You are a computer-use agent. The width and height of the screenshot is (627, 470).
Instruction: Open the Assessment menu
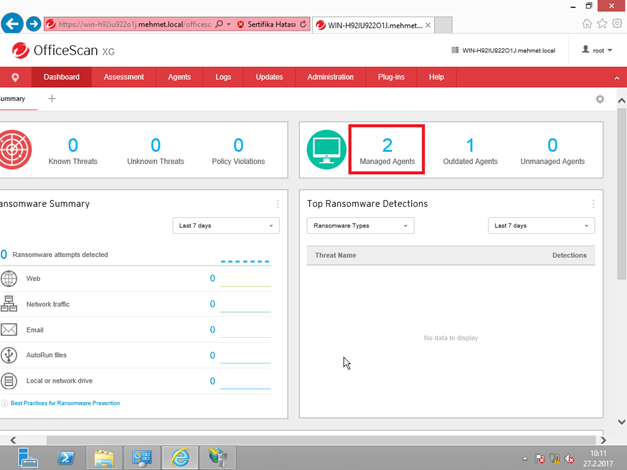pyautogui.click(x=124, y=77)
